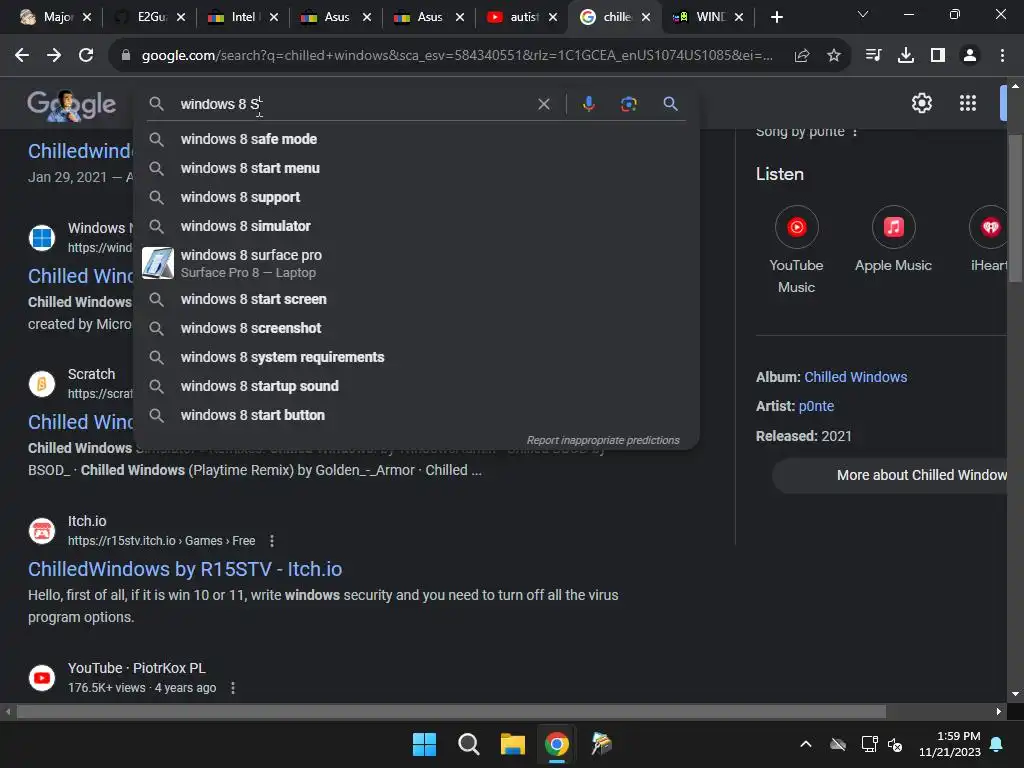Clear the search box text
Viewport: 1024px width, 768px height.
tap(543, 104)
